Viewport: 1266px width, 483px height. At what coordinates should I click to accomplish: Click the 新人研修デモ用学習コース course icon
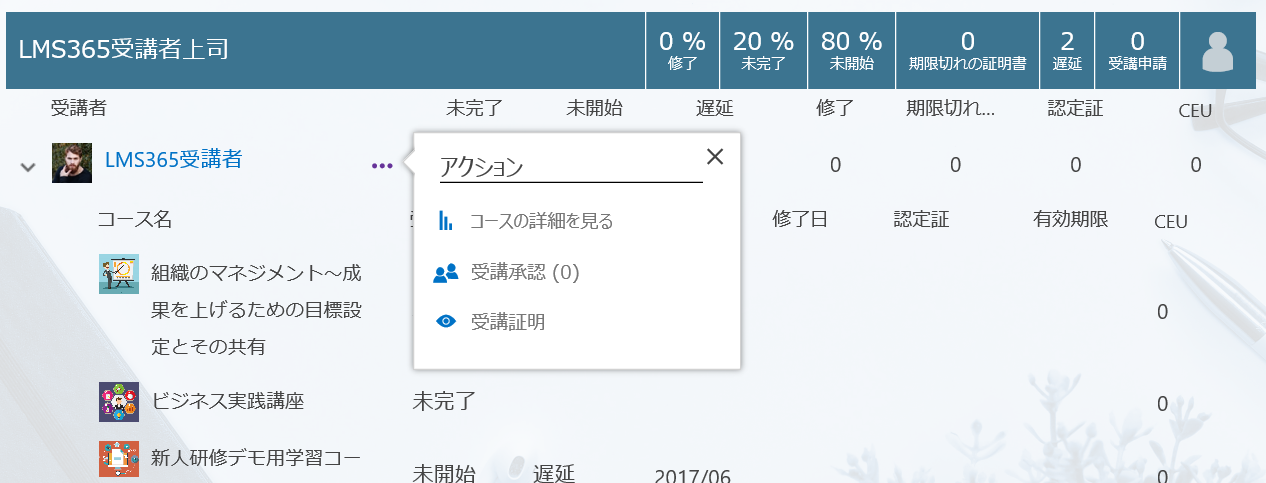point(119,459)
